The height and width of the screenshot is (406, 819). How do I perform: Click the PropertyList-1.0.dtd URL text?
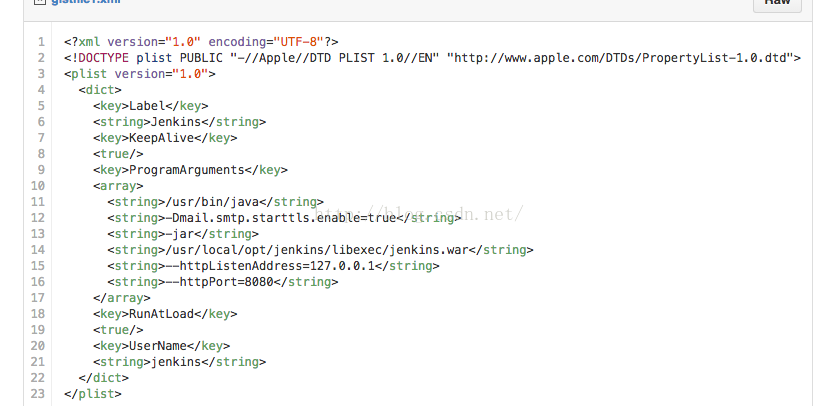coord(621,57)
